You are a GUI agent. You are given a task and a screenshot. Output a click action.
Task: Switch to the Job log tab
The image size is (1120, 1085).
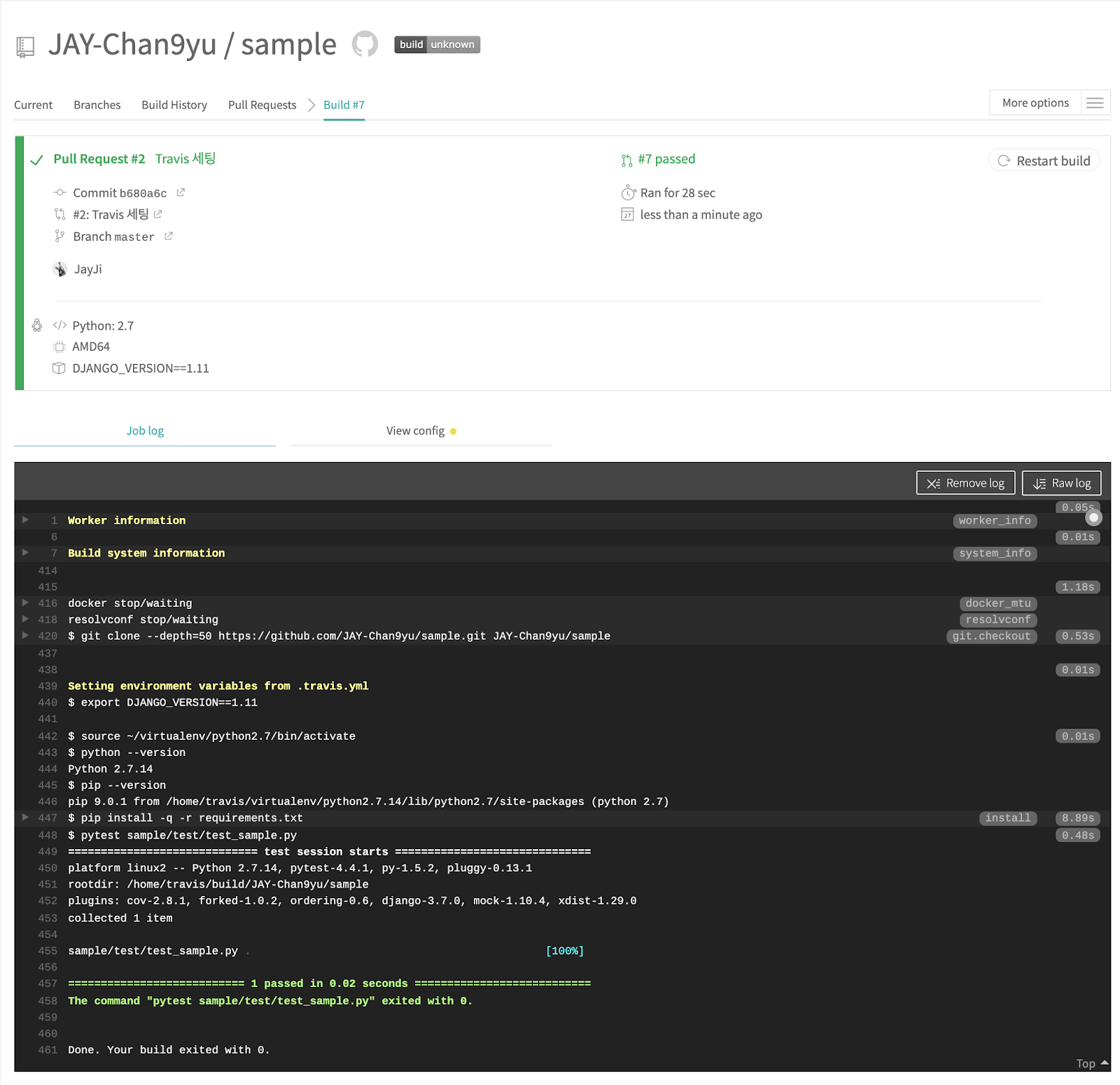145,430
